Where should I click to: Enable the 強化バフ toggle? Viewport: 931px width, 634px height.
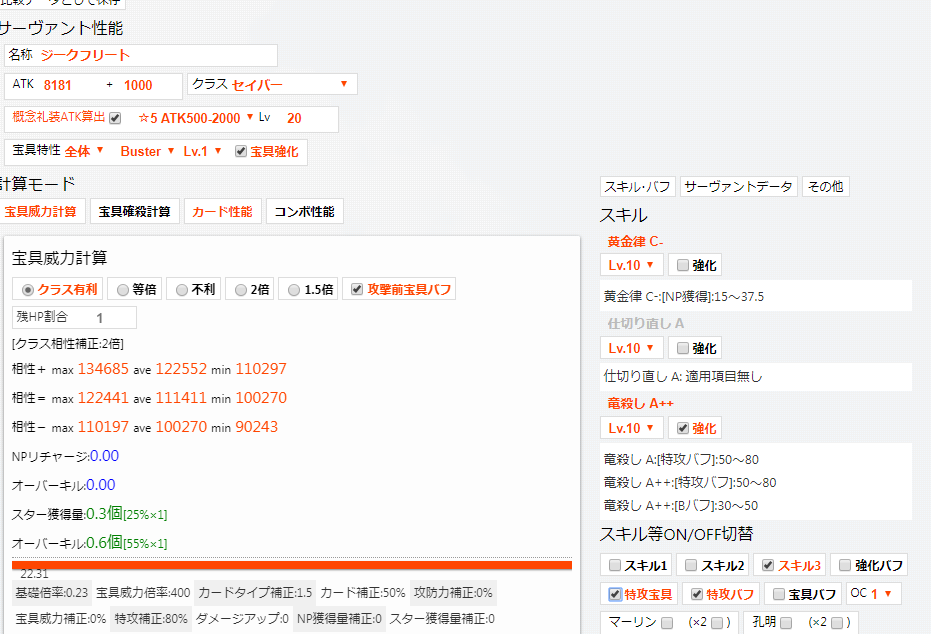844,565
